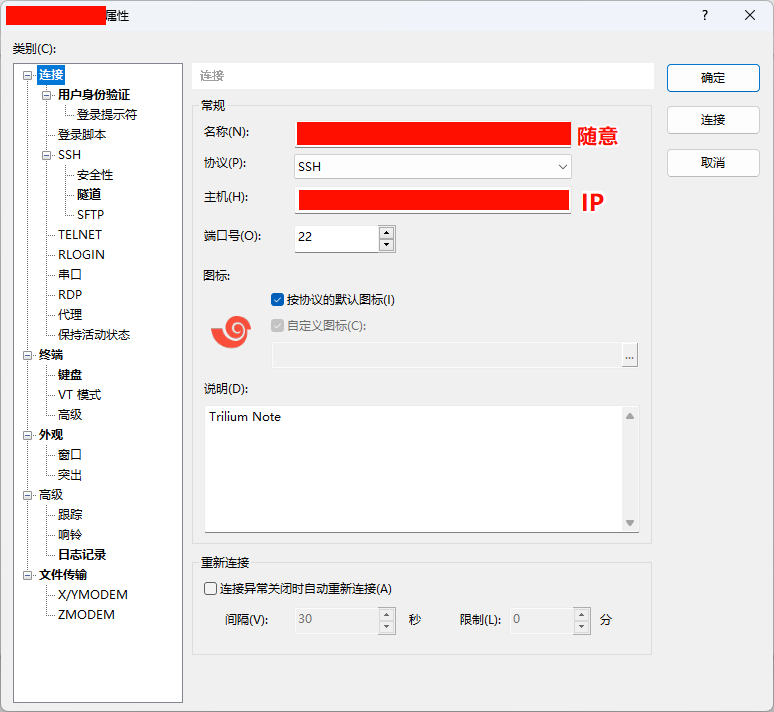Open the custom icon browse button
Screen dimensions: 774x712
(x=629, y=355)
